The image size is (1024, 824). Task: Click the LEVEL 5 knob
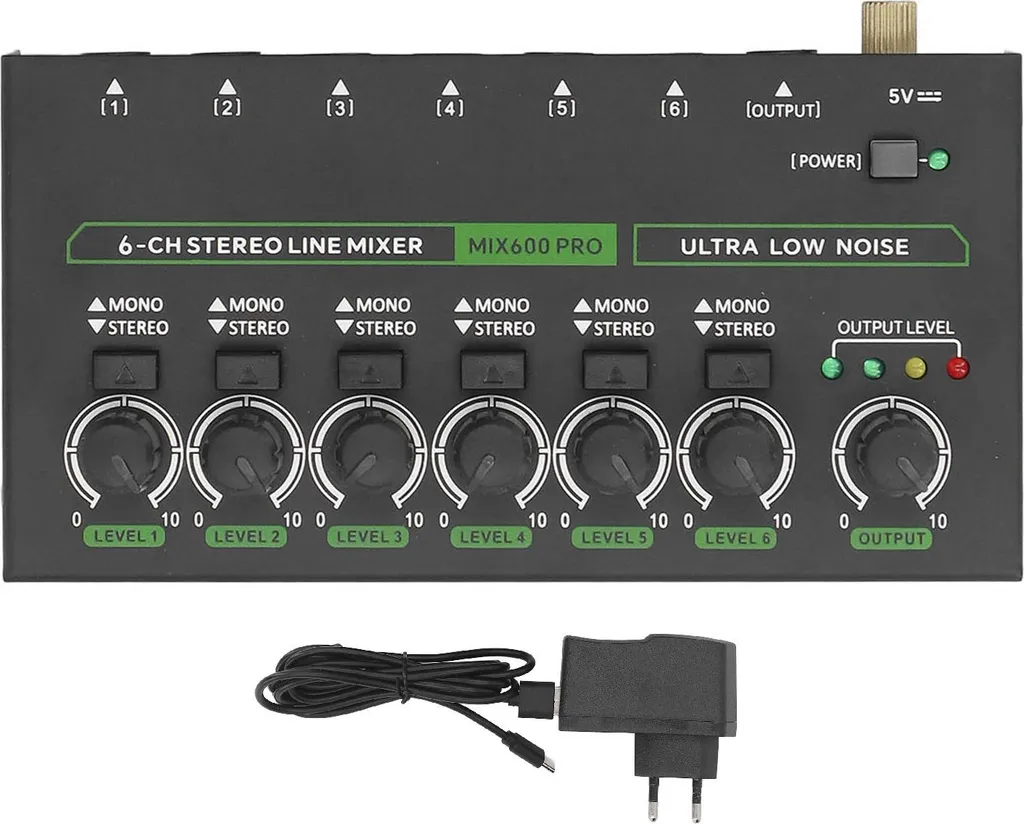click(613, 451)
